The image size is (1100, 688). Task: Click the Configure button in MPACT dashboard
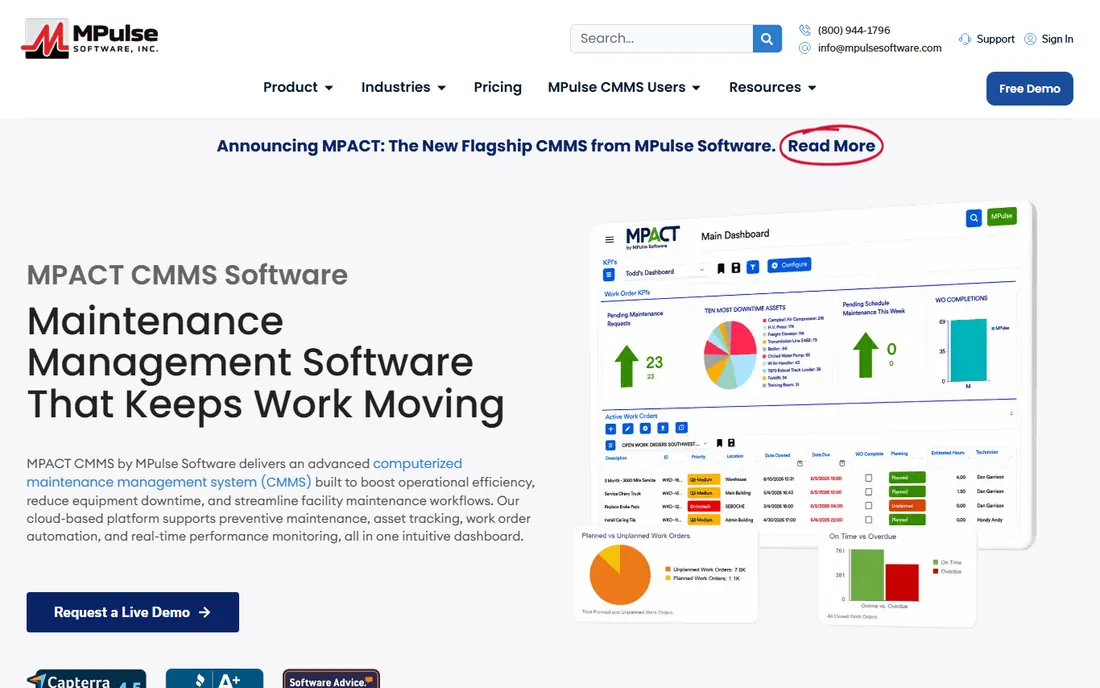point(789,265)
